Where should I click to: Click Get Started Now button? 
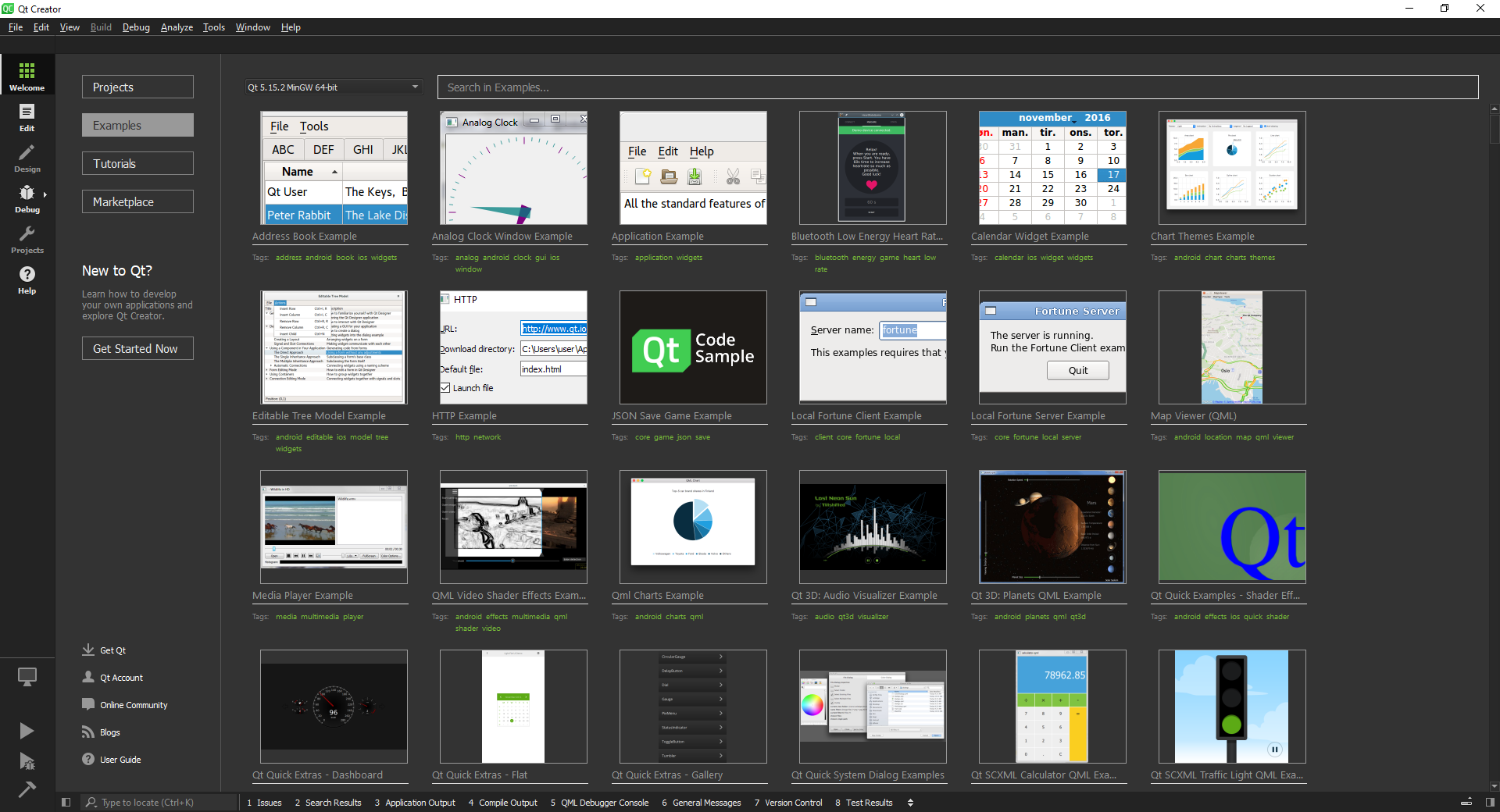[x=137, y=348]
